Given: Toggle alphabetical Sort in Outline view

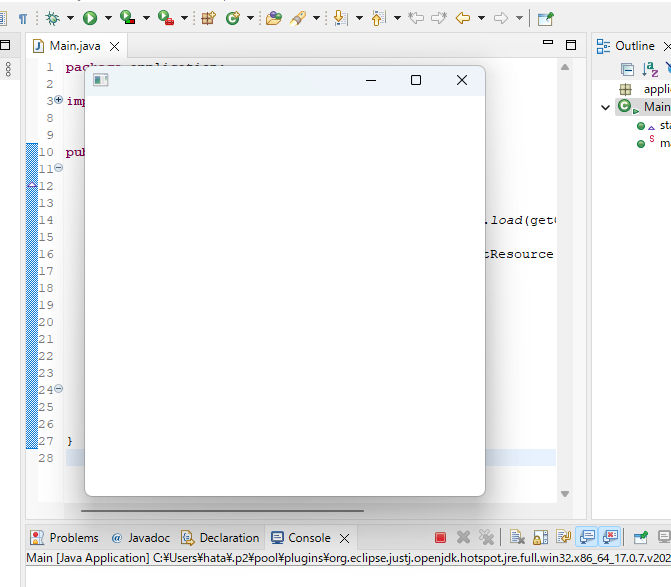Looking at the screenshot, I should tap(650, 69).
